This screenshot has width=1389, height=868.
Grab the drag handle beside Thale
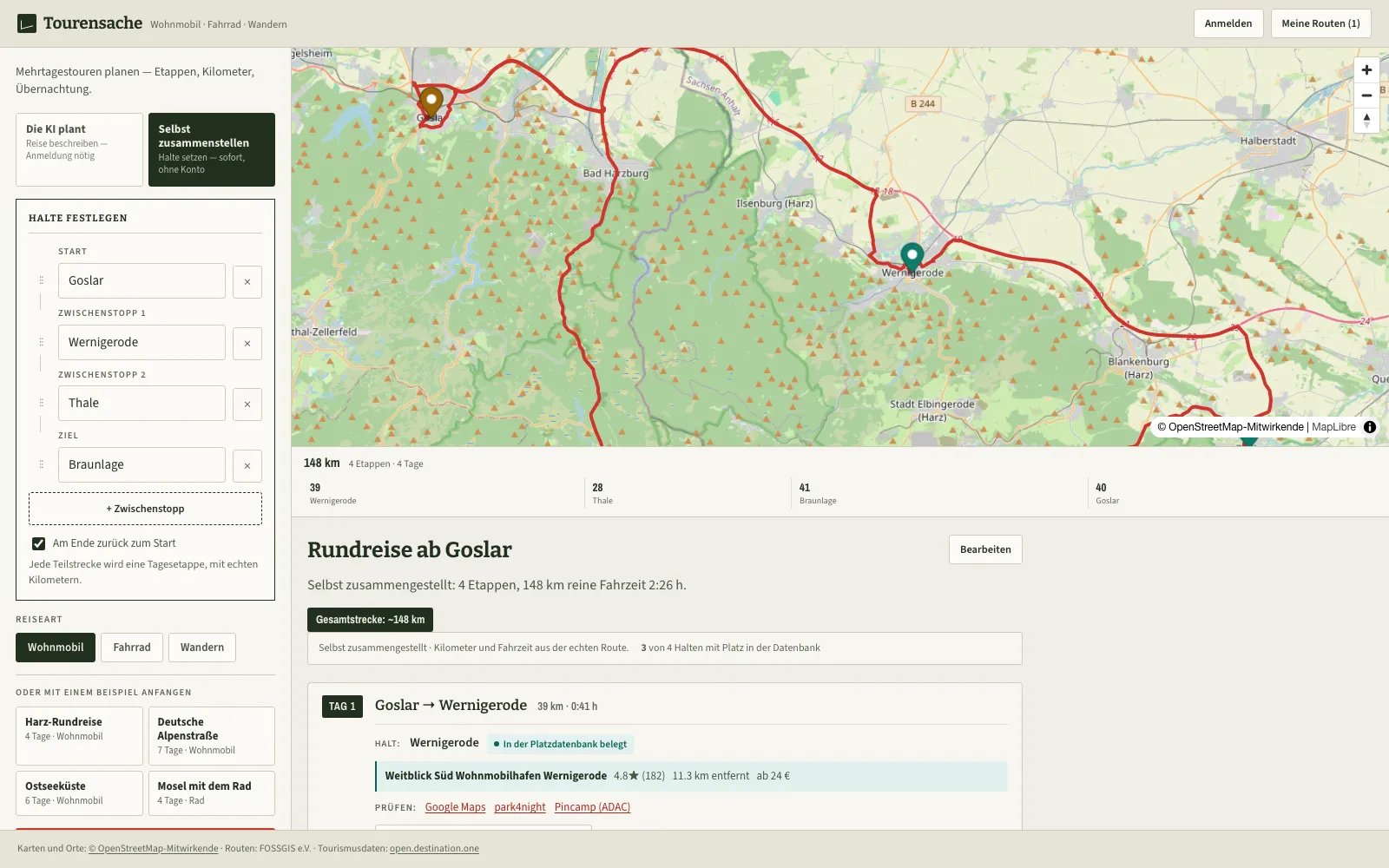(41, 403)
